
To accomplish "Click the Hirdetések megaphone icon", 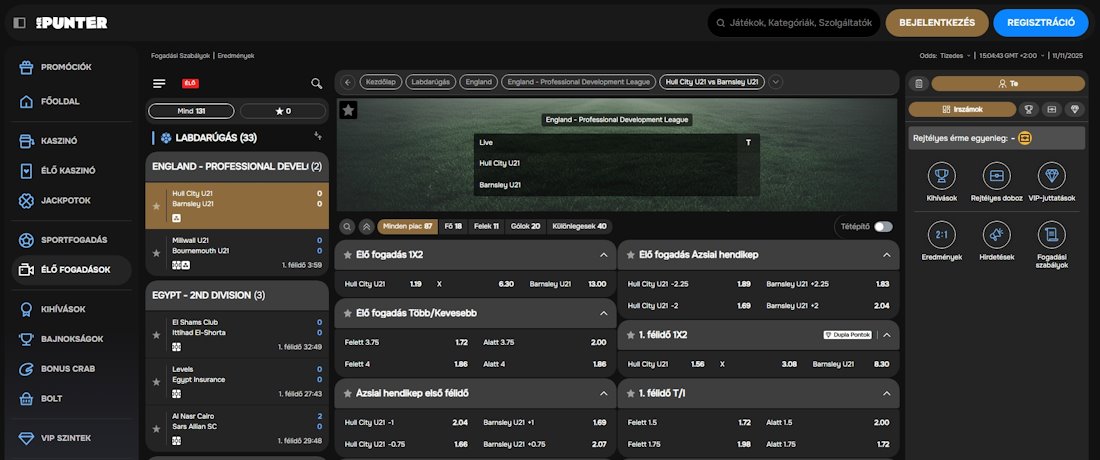I will tap(996, 234).
